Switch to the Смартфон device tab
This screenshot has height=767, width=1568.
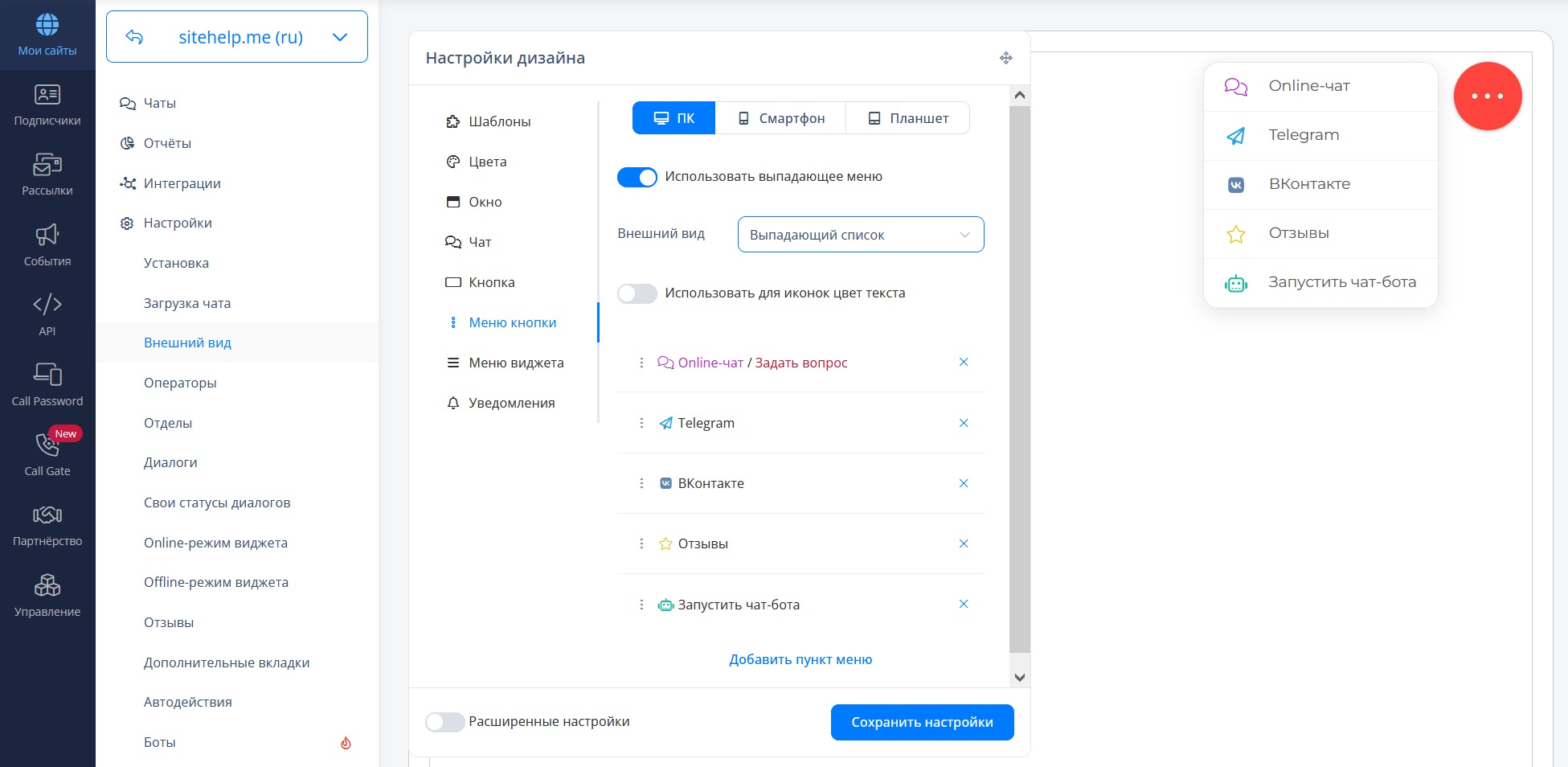pyautogui.click(x=780, y=118)
